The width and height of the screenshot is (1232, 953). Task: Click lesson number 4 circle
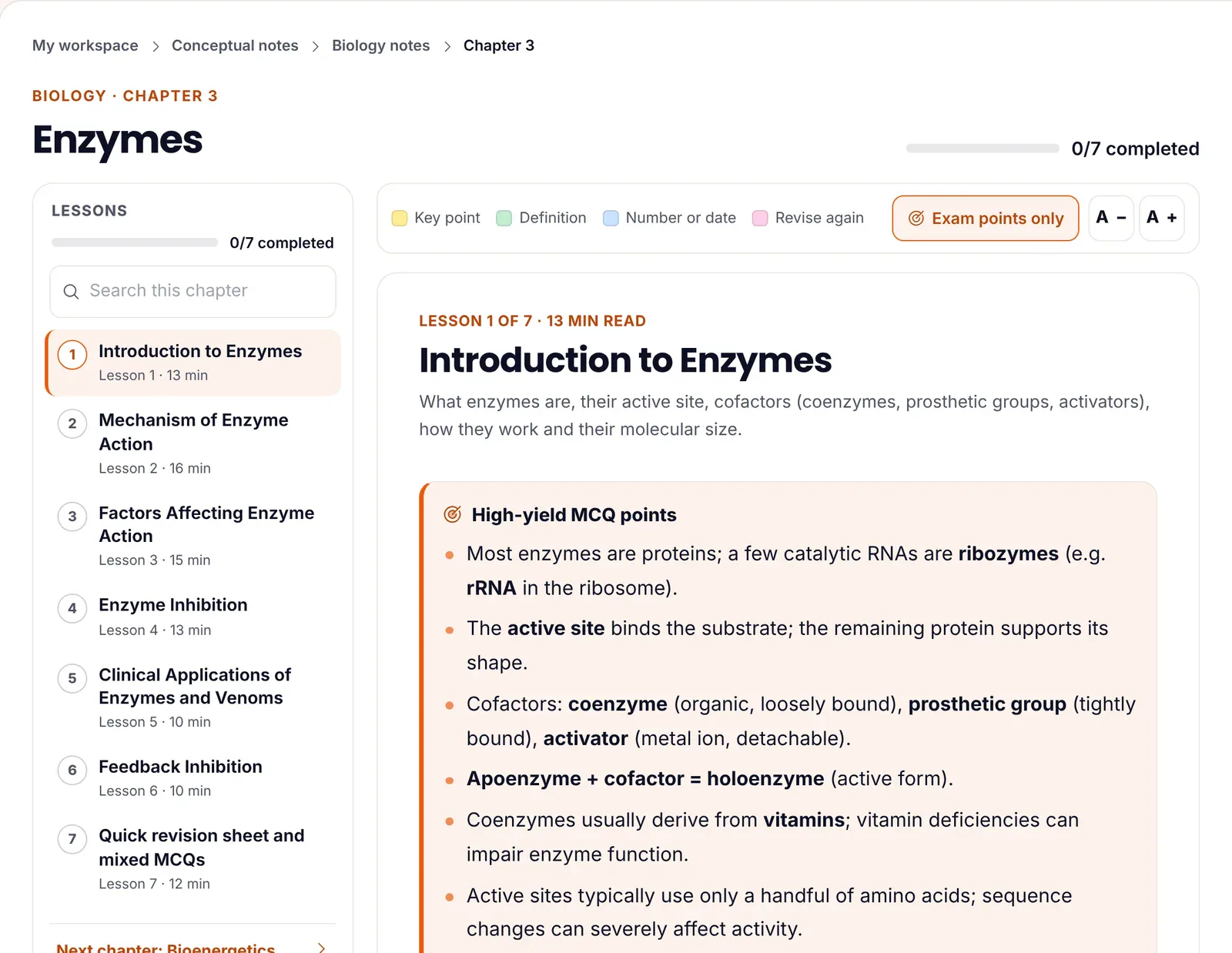click(x=72, y=608)
